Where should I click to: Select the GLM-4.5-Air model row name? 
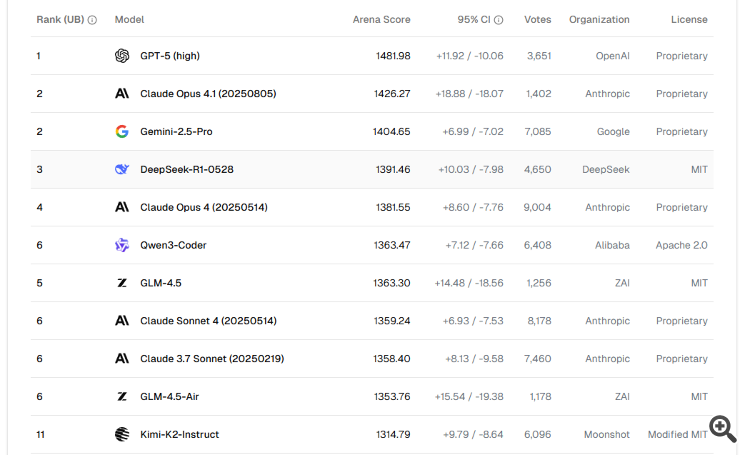(169, 397)
